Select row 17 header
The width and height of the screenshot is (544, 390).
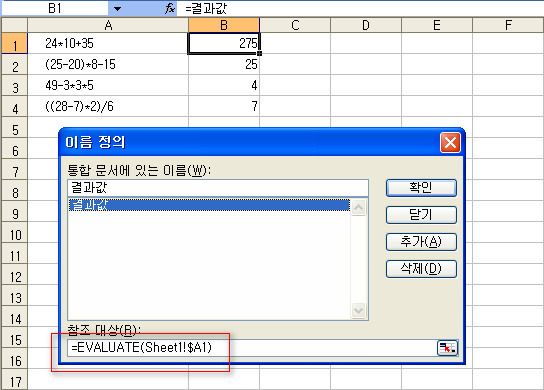pos(15,380)
